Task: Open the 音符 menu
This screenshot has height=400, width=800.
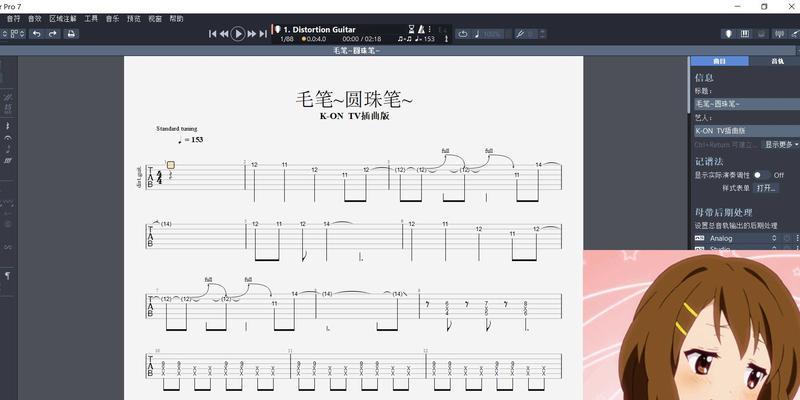Action: [13, 18]
